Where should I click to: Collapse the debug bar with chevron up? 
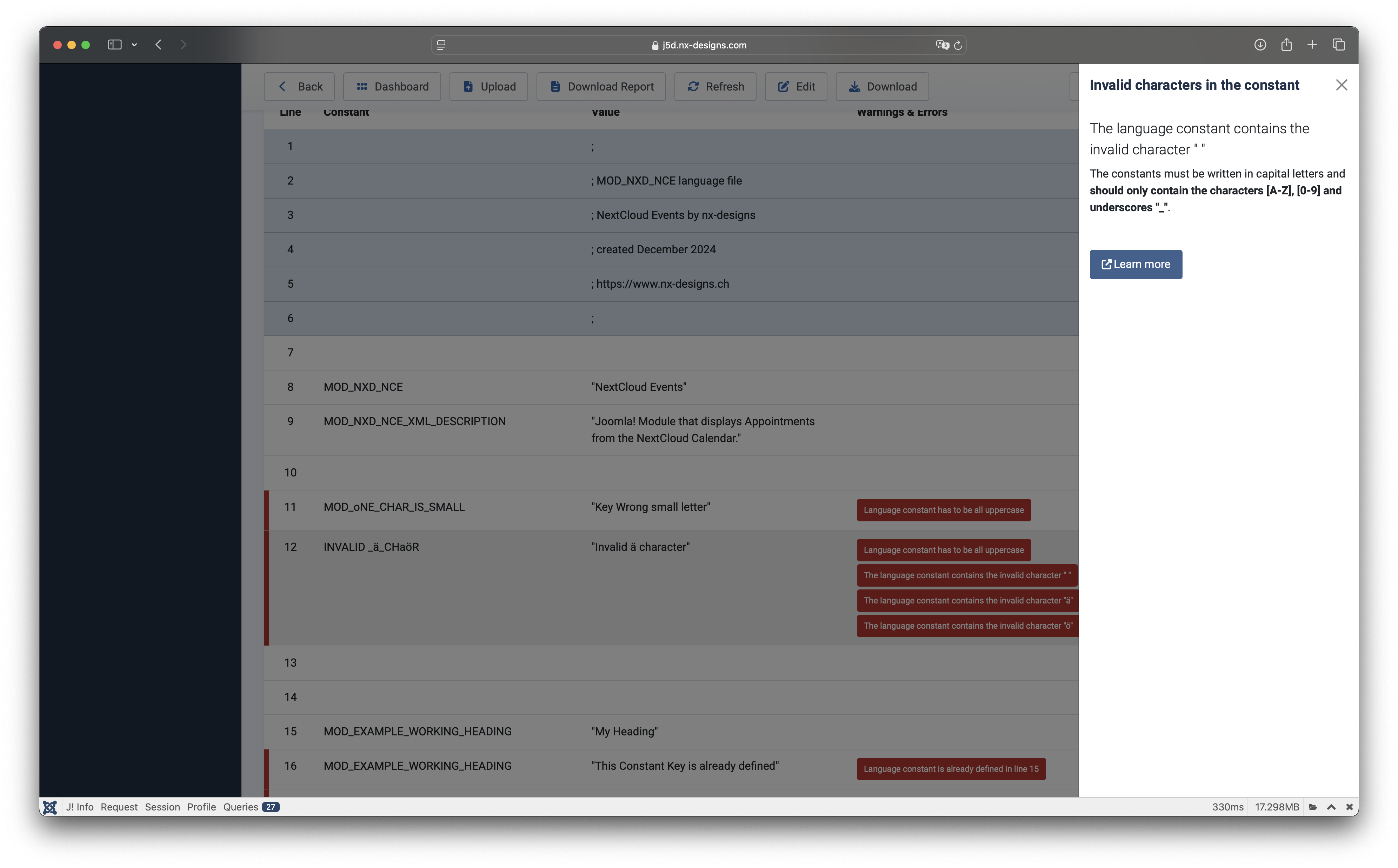click(x=1331, y=807)
